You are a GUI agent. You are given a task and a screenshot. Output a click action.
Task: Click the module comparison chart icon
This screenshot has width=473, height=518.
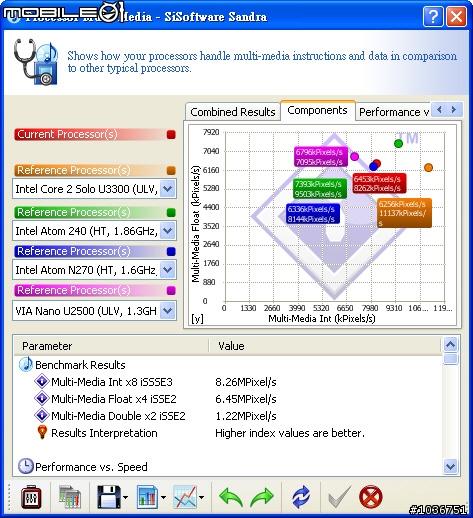(x=70, y=497)
